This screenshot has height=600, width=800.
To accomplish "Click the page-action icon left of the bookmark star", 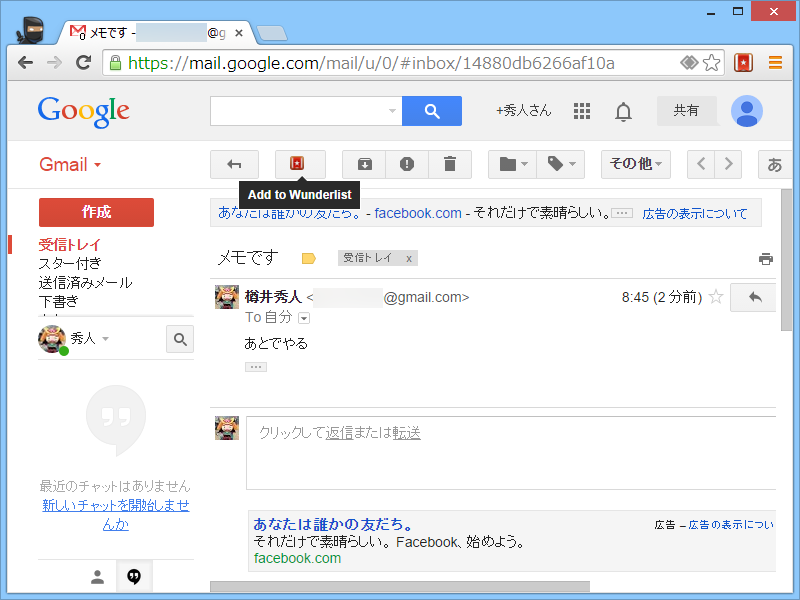I will pyautogui.click(x=689, y=63).
